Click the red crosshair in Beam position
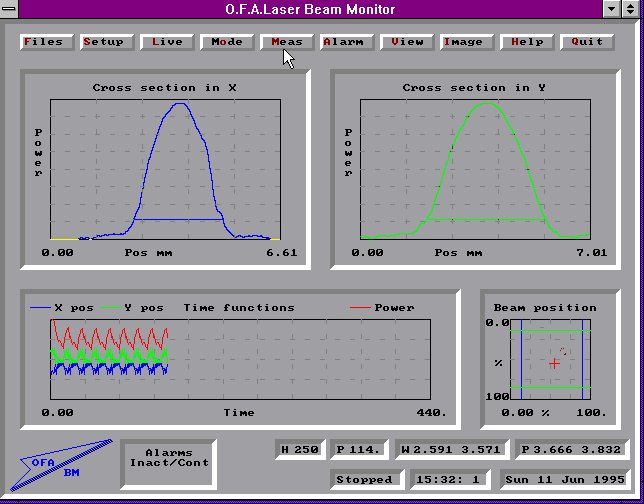 coord(554,363)
